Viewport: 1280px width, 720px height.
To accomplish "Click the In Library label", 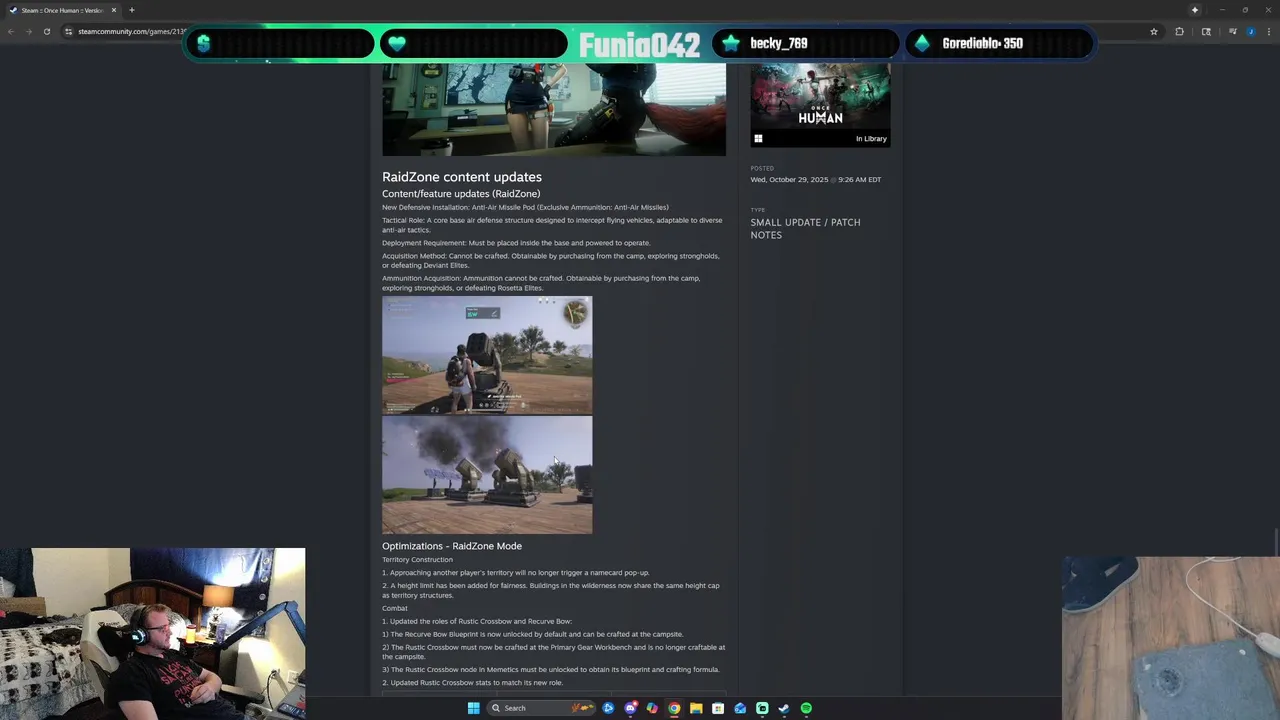I will pyautogui.click(x=871, y=139).
